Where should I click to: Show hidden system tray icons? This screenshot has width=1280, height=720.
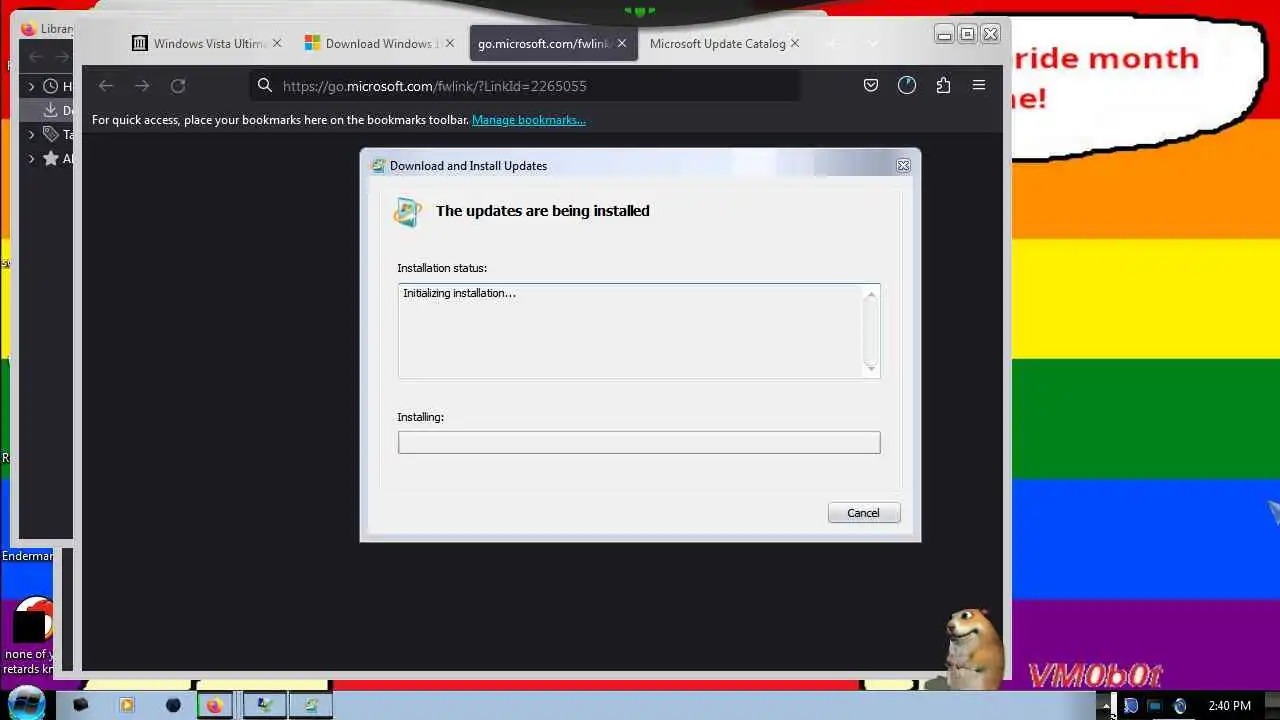(x=1106, y=706)
